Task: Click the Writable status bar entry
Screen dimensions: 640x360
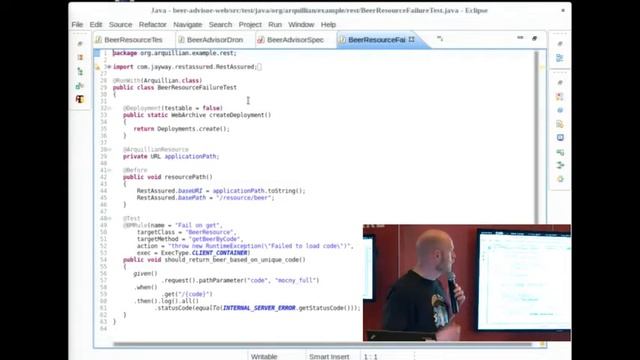Action: [x=264, y=356]
